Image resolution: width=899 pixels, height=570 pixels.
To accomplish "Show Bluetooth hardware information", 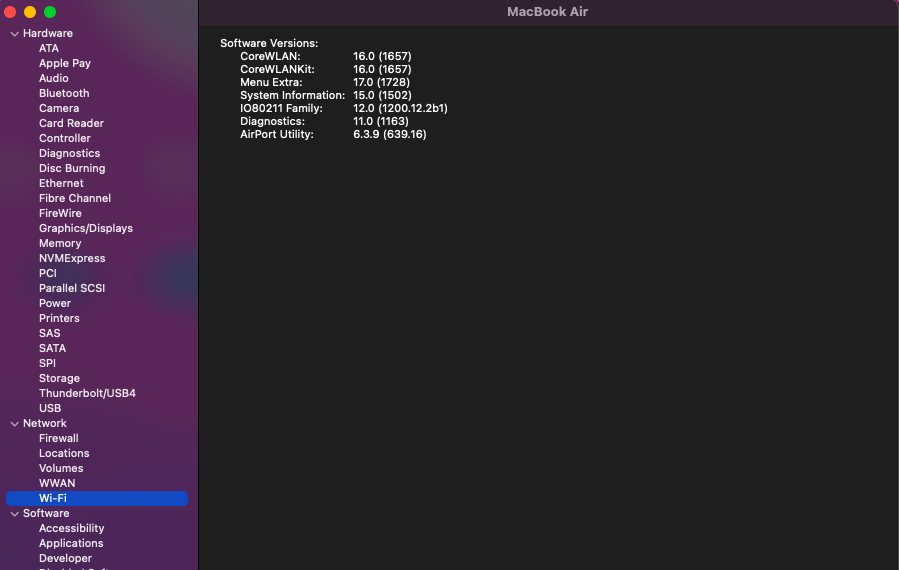I will point(64,93).
